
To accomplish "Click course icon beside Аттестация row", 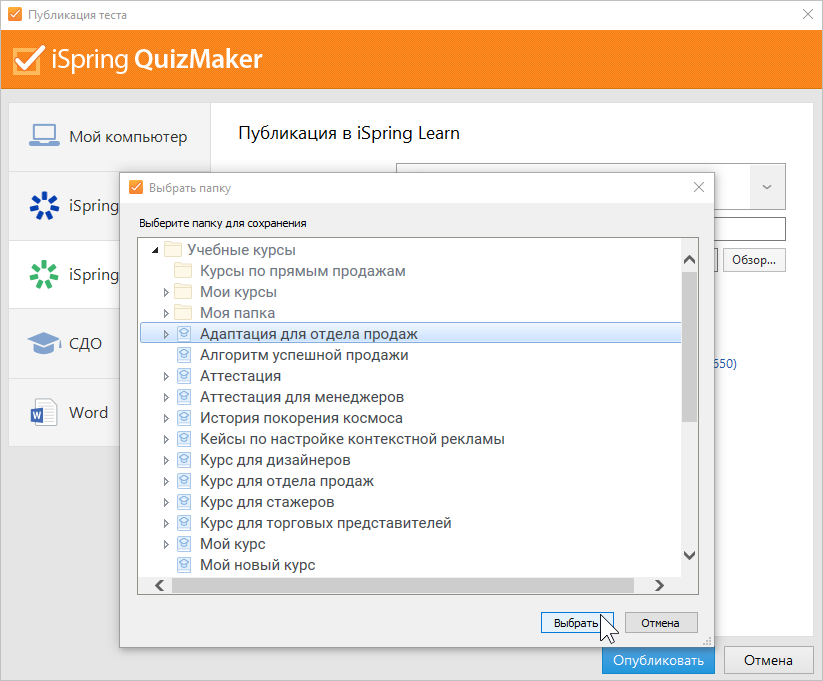I will coord(184,376).
